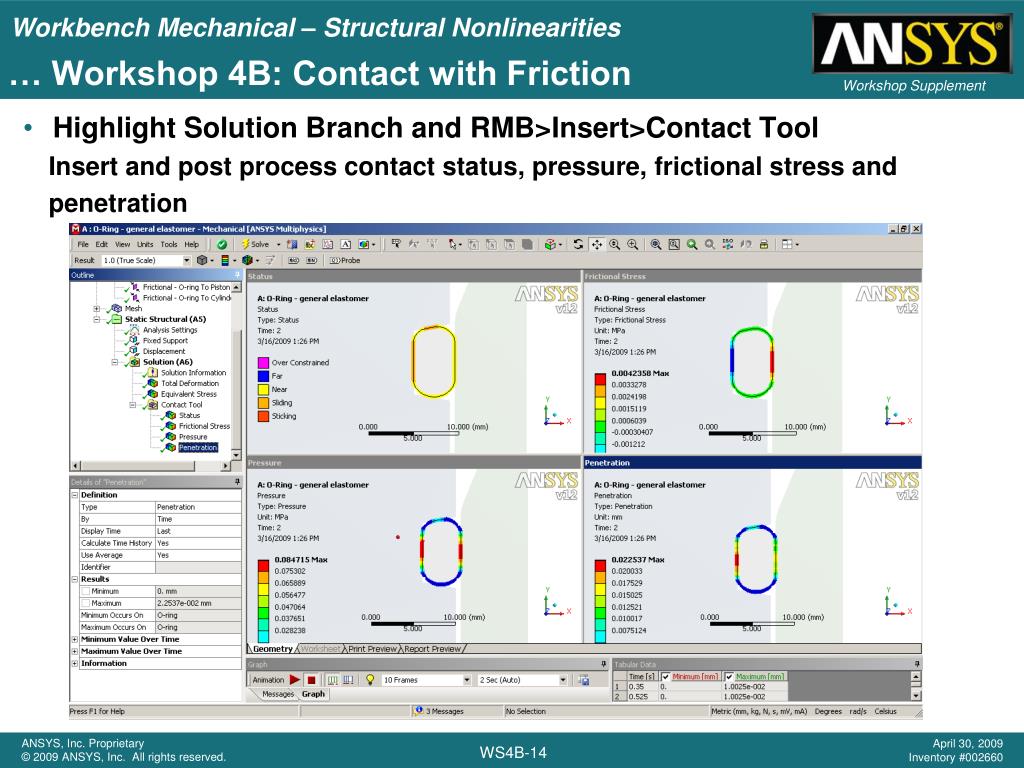
Task: Click the Animation label button
Action: [268, 680]
